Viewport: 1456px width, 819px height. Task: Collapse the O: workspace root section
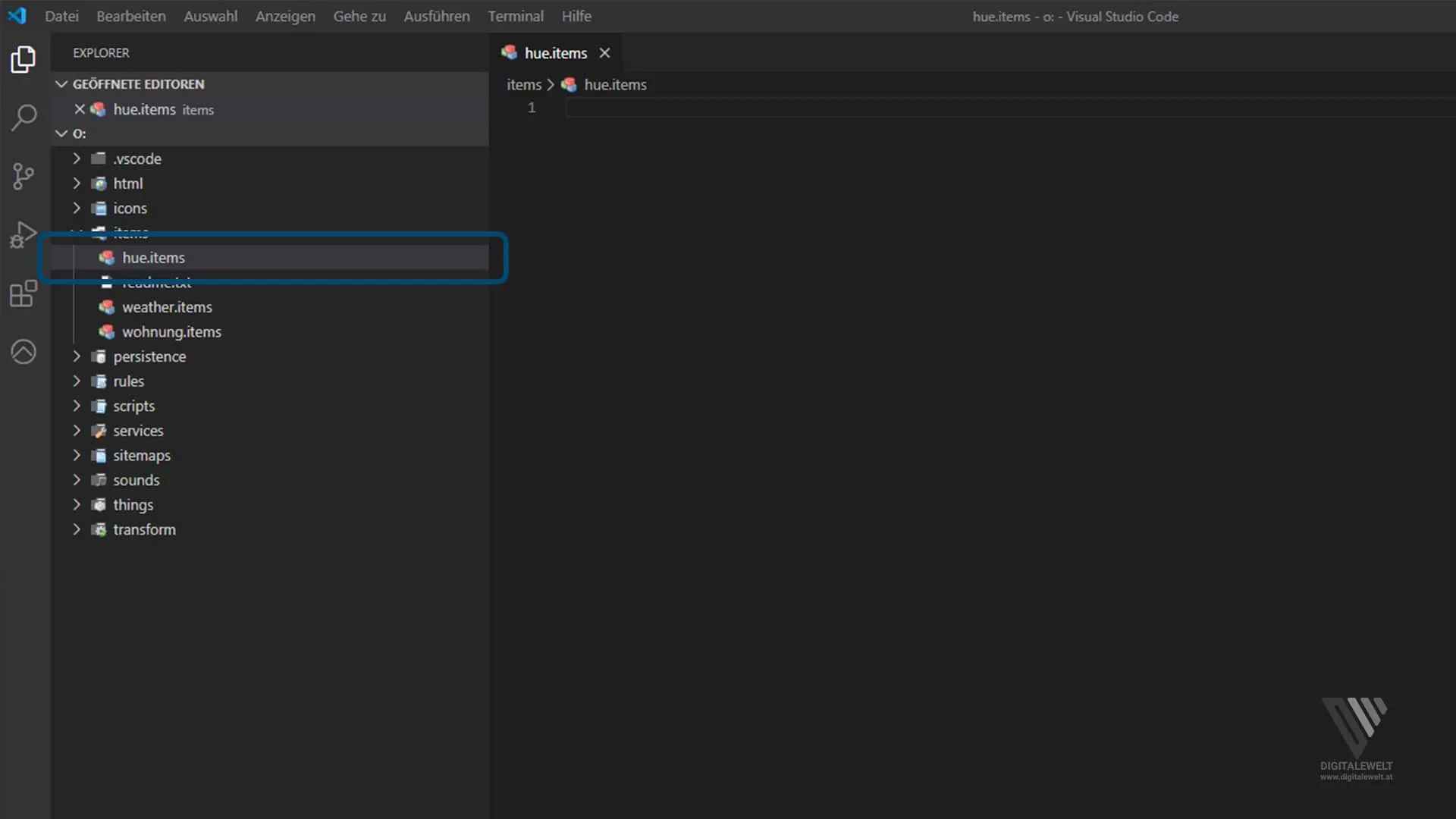[61, 133]
